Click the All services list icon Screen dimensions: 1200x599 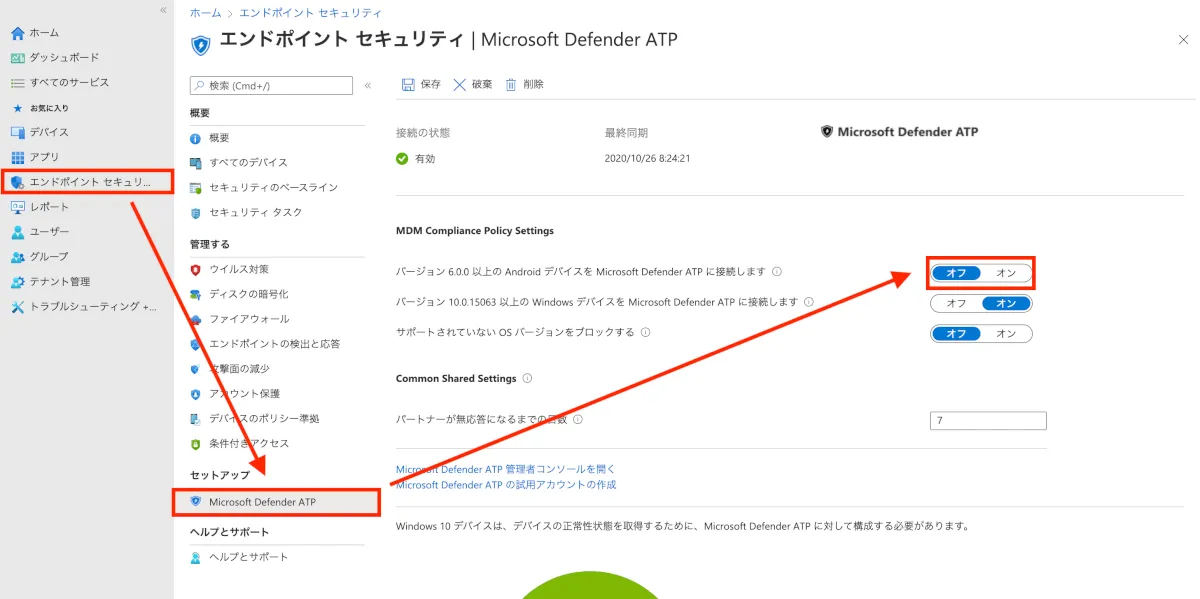tap(17, 83)
